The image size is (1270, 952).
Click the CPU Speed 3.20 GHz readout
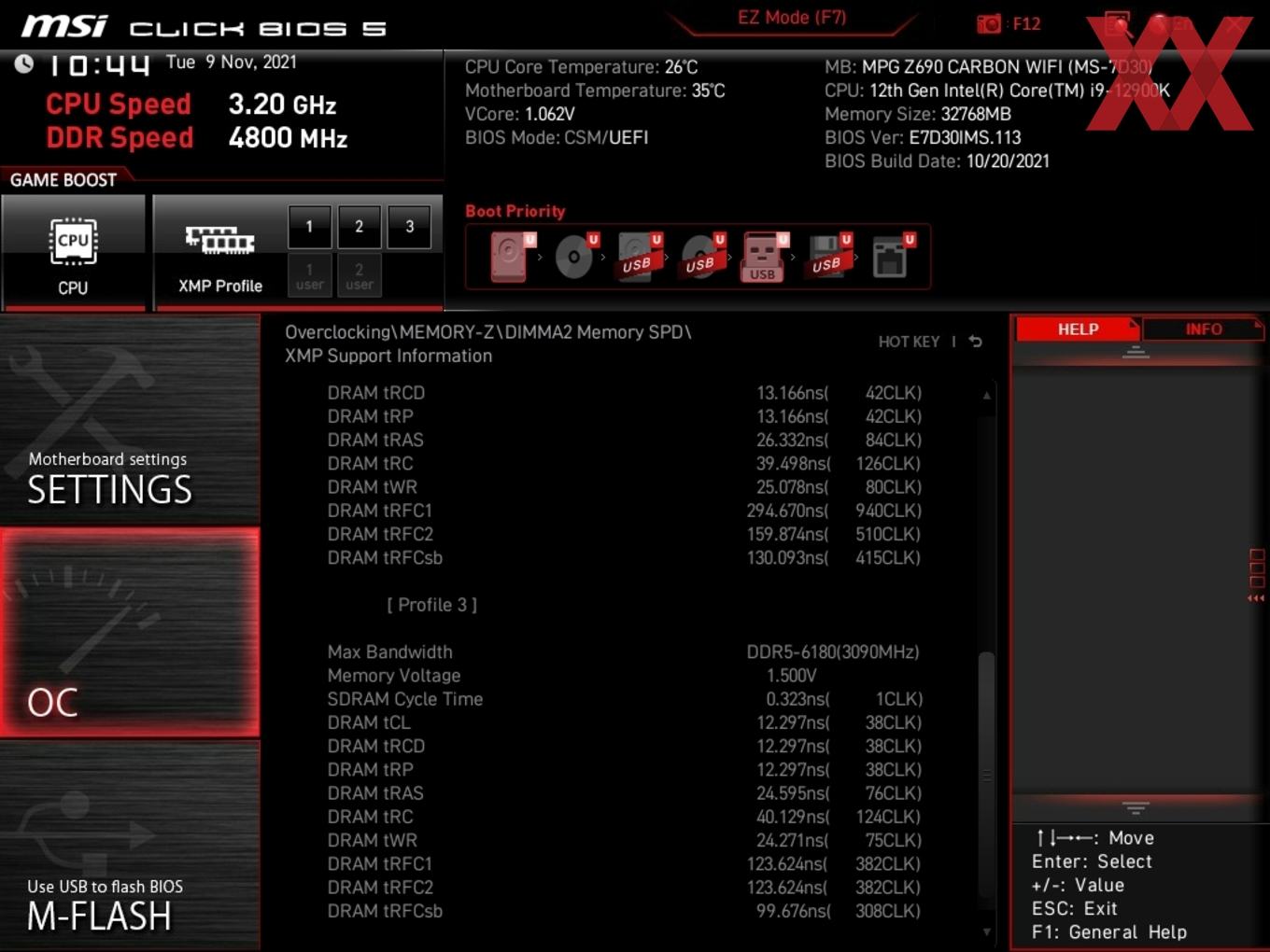tap(191, 105)
